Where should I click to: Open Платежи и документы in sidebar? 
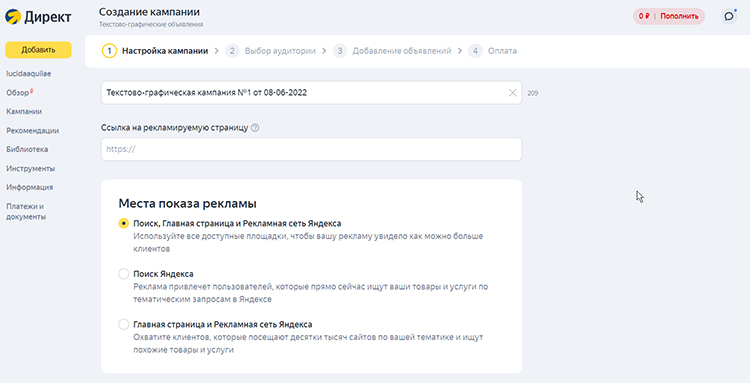[x=26, y=211]
